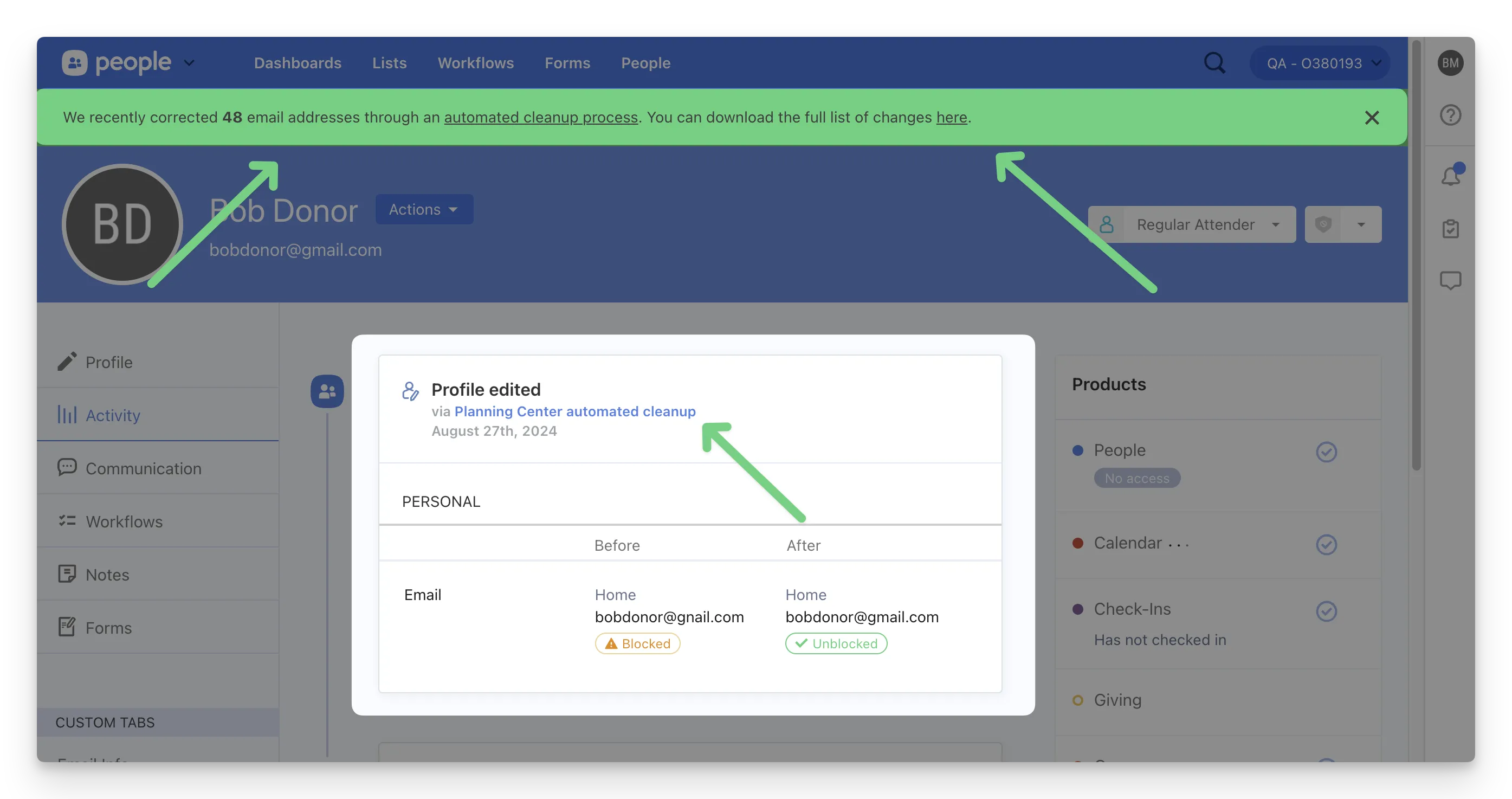
Task: Open the notifications bell icon
Action: pos(1450,176)
